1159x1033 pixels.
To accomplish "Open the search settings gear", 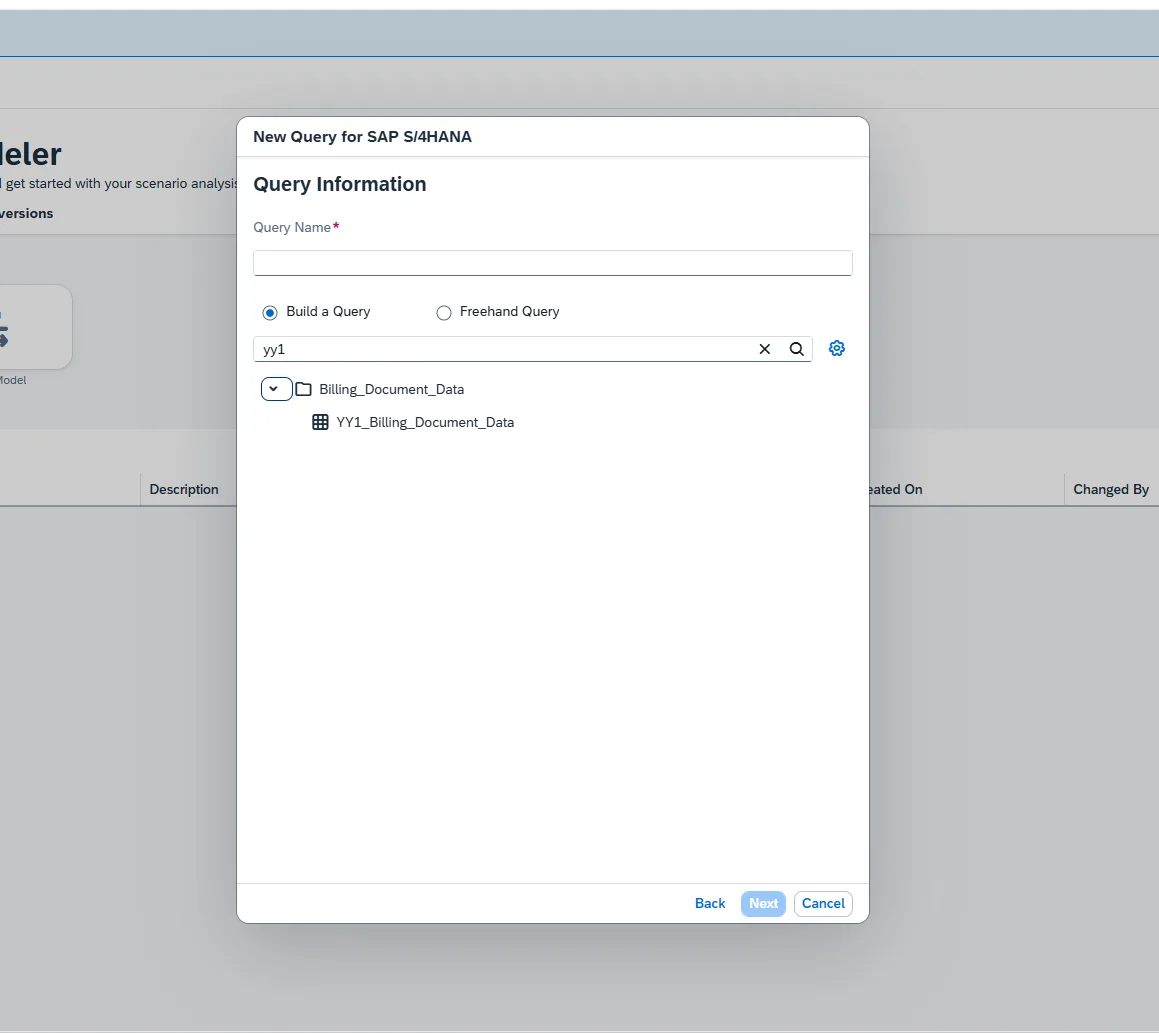I will pyautogui.click(x=836, y=348).
